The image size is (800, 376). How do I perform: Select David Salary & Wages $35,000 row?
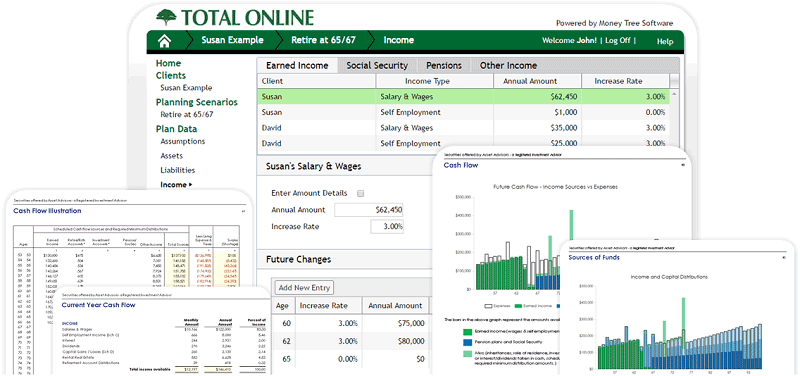pyautogui.click(x=463, y=128)
